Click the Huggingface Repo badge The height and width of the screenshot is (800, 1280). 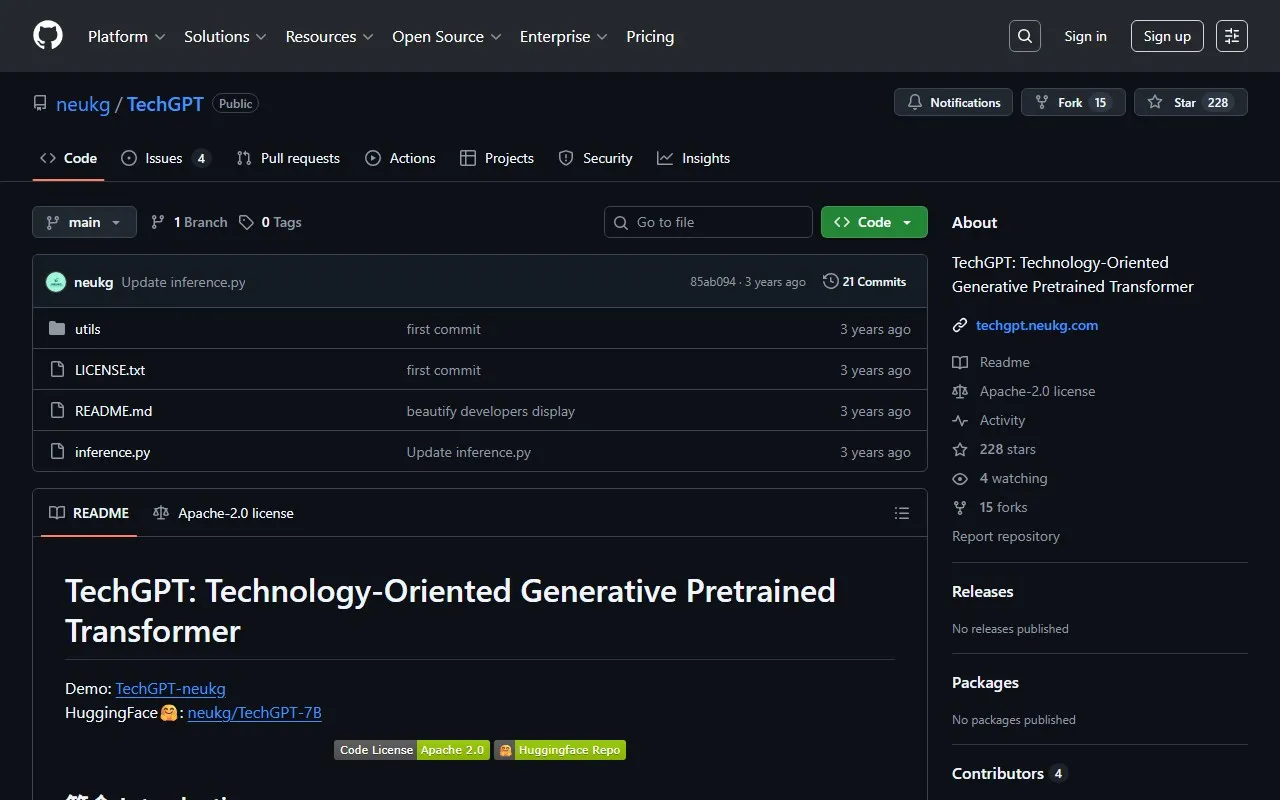[560, 750]
